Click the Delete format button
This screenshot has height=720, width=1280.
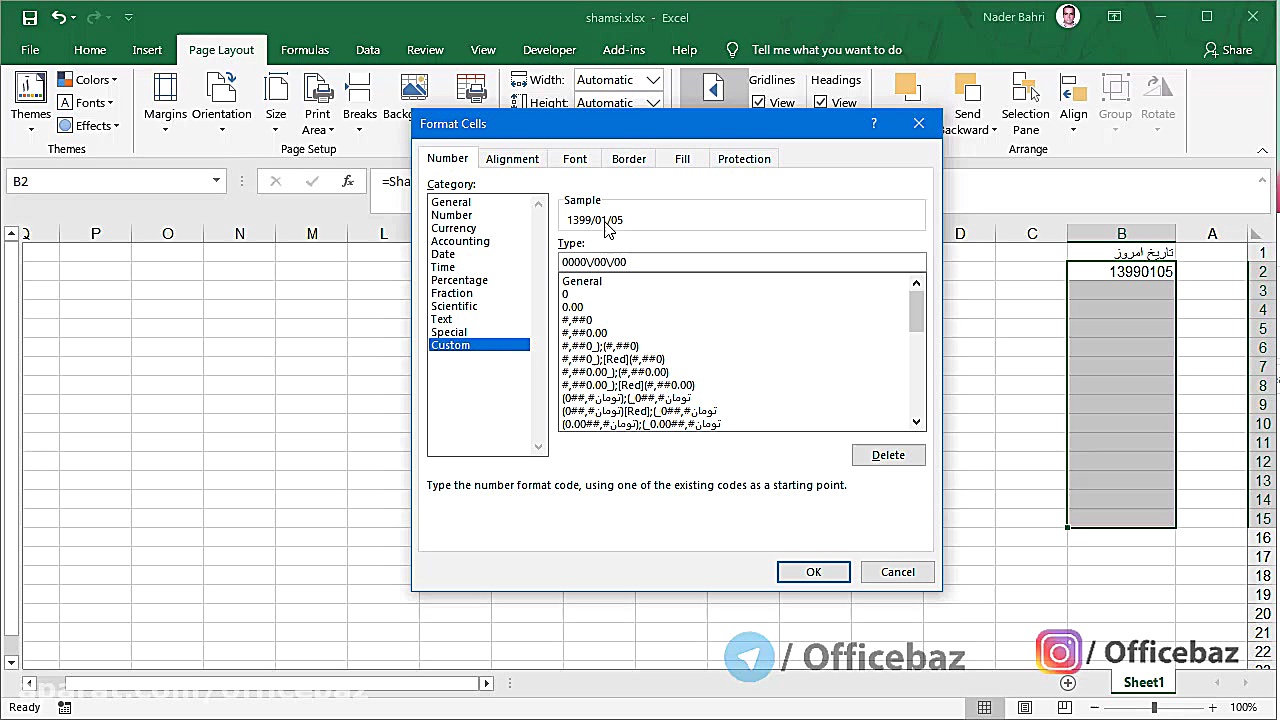(x=888, y=455)
